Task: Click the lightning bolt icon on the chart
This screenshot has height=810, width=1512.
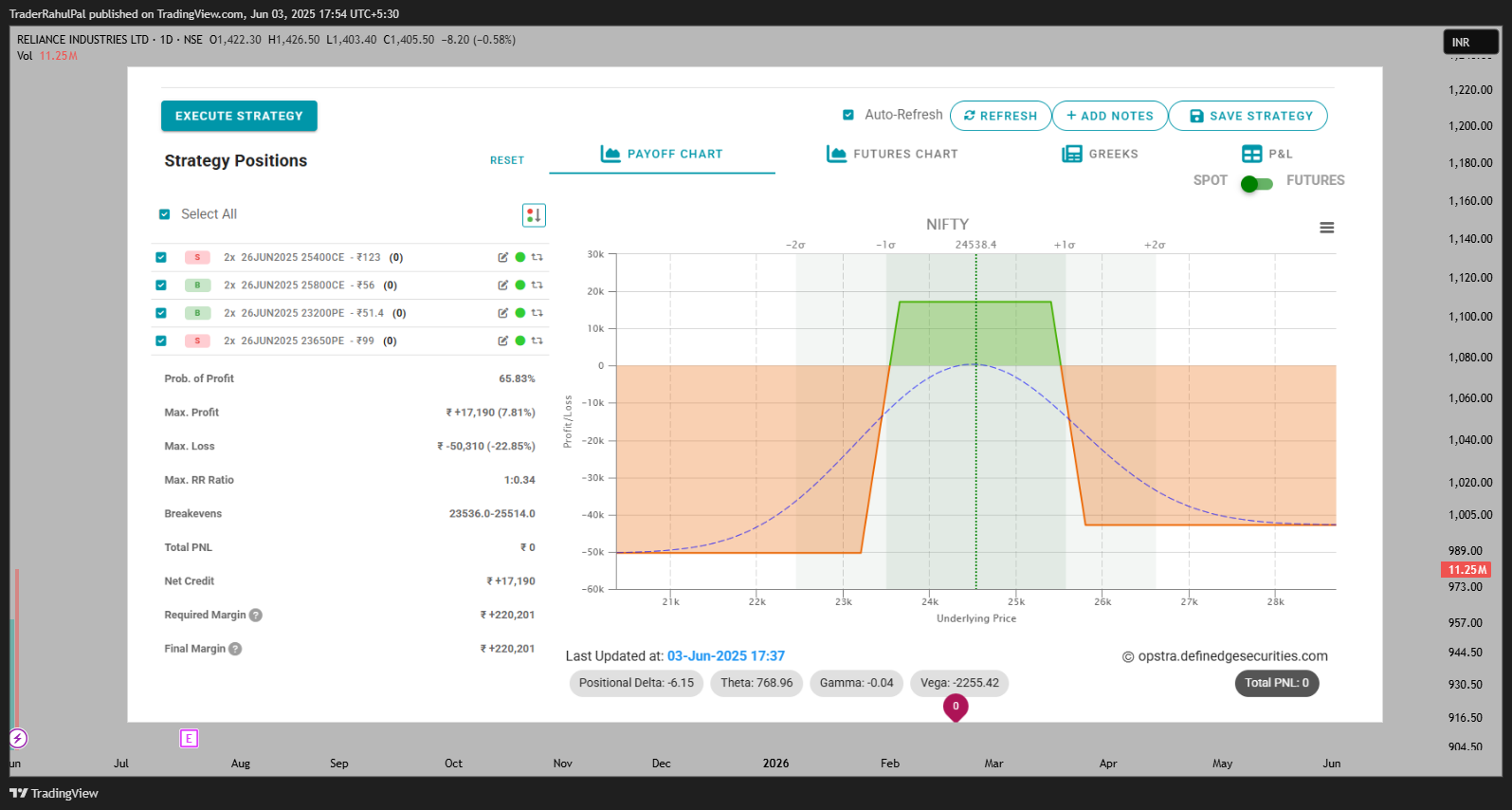Action: coord(18,738)
